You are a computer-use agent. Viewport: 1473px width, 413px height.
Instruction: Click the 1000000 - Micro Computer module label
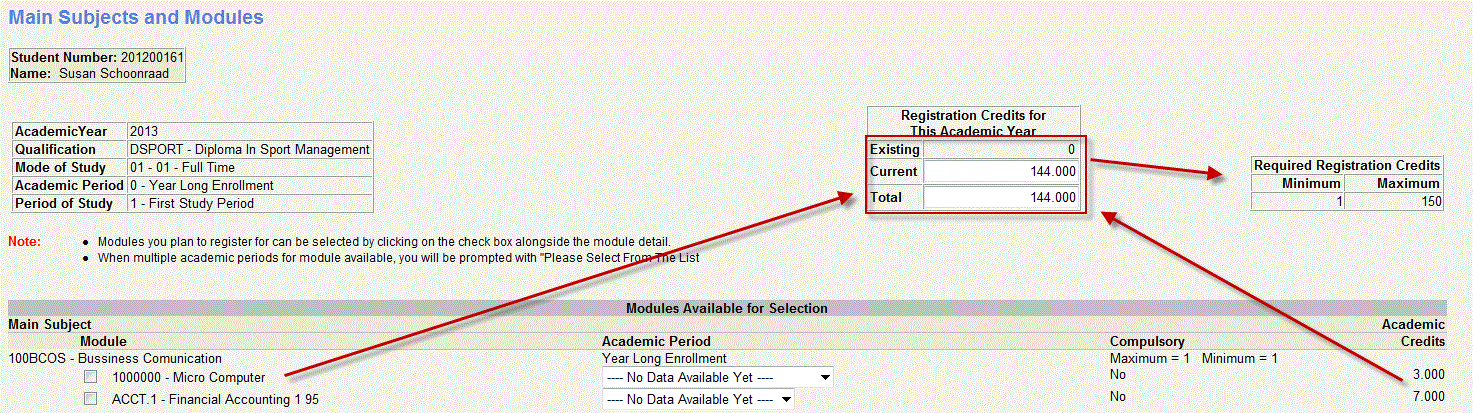(189, 378)
